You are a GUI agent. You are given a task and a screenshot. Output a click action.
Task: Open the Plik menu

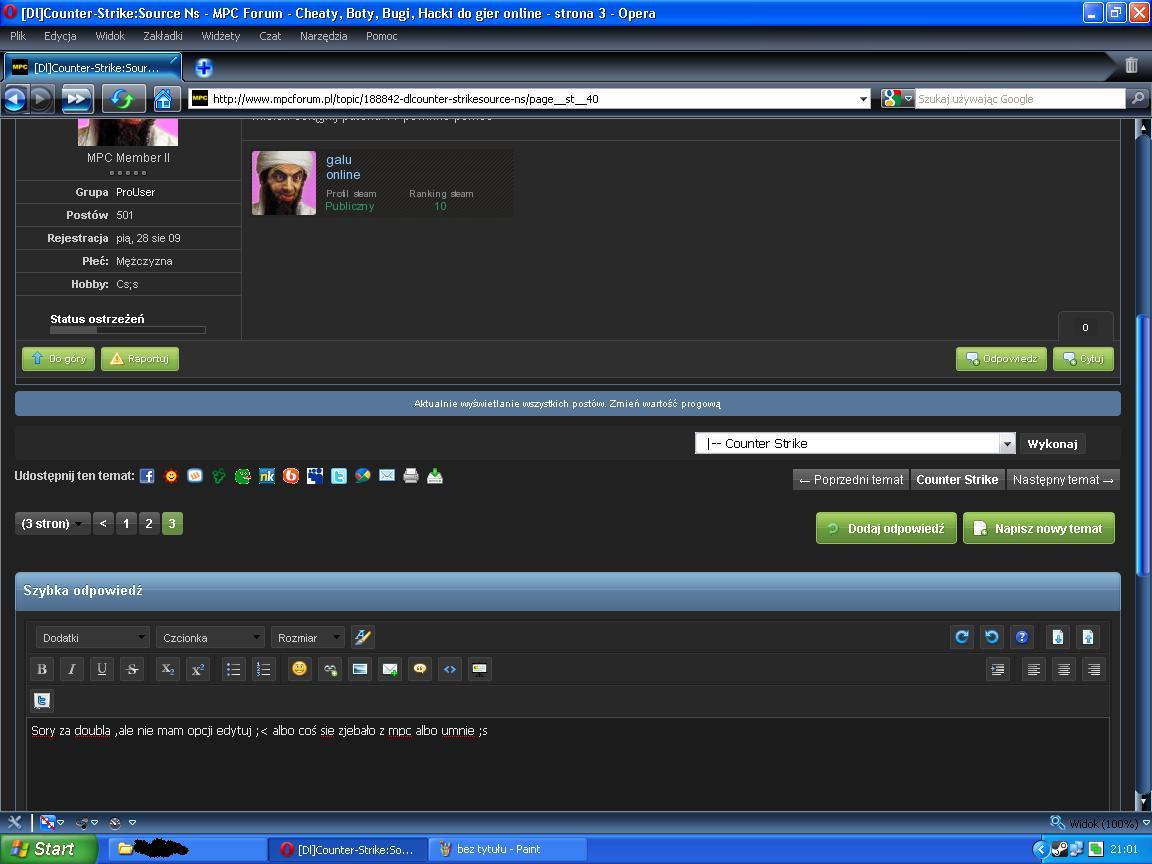(x=18, y=36)
